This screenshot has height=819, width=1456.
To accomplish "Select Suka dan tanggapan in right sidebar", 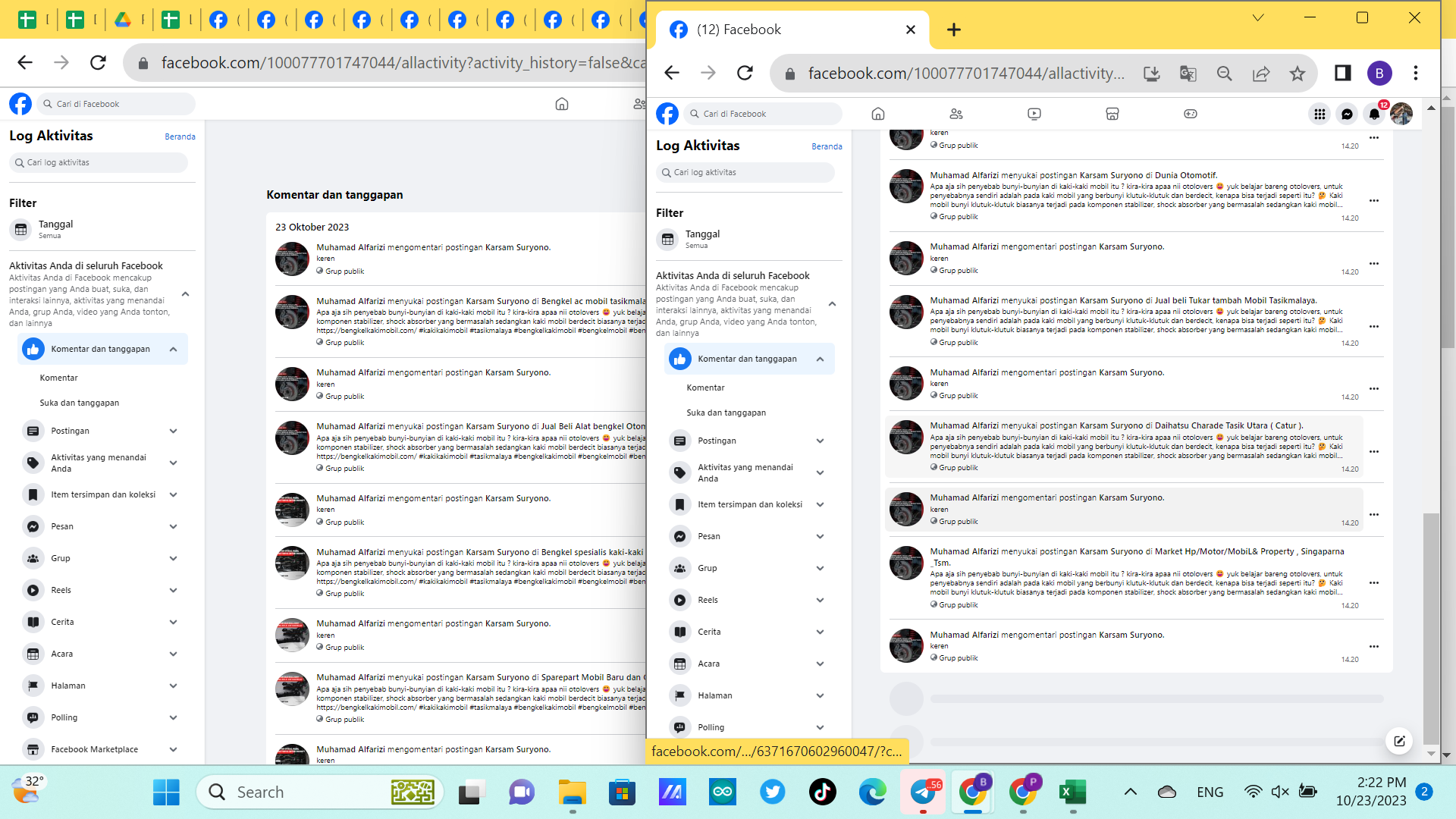I will [x=726, y=413].
